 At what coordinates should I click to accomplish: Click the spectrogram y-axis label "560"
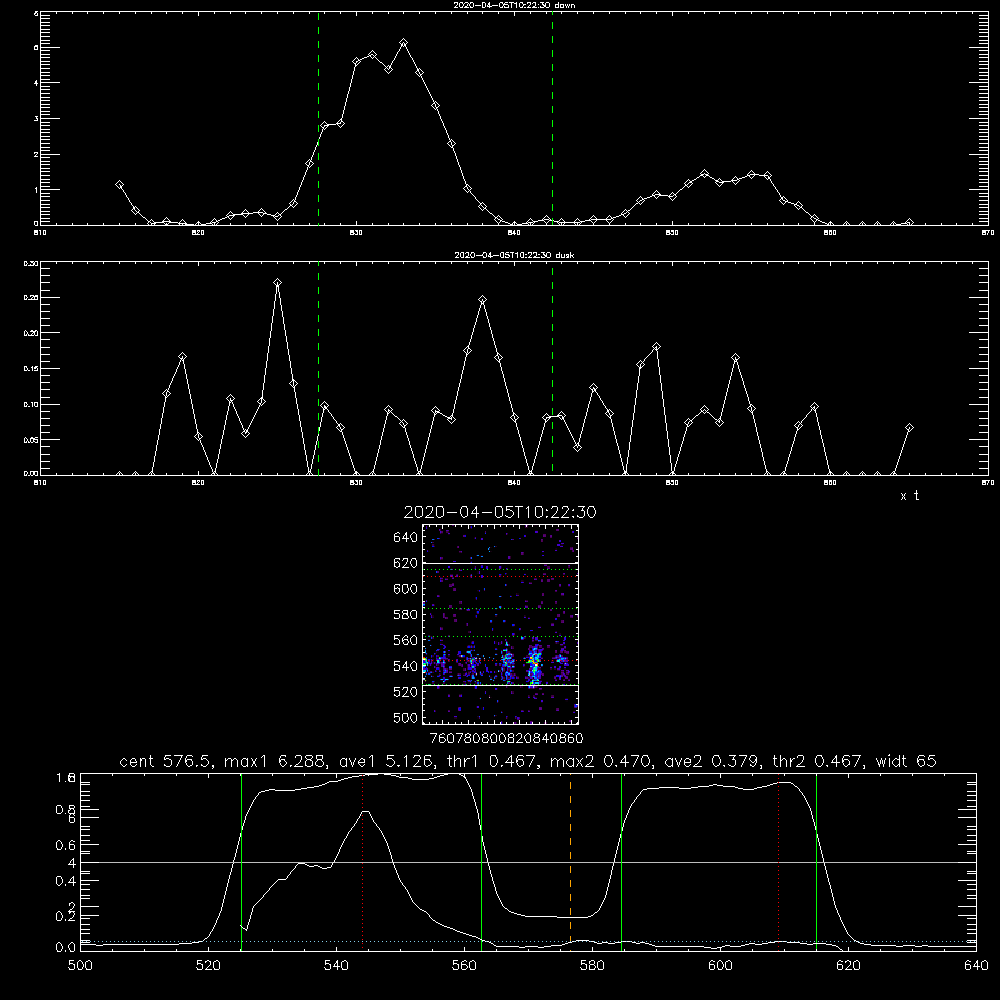click(x=406, y=640)
